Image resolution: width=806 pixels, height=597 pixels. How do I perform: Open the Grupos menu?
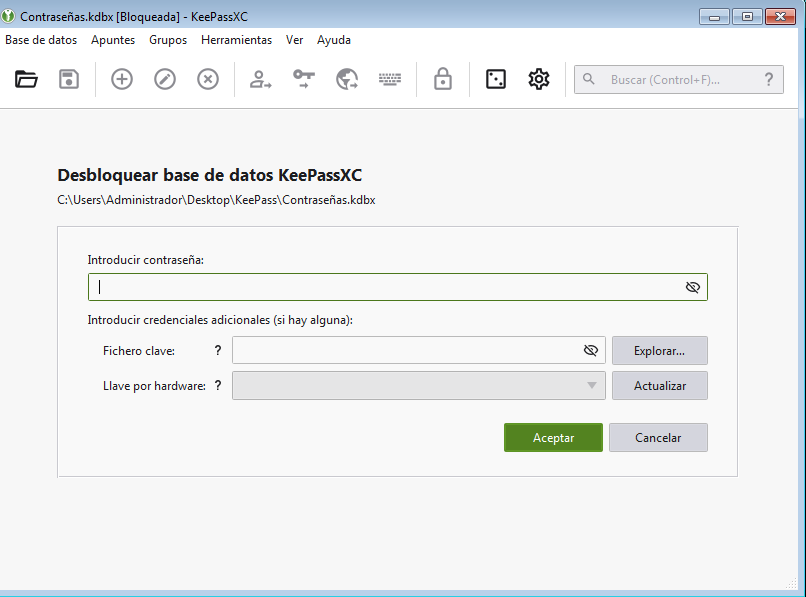click(x=168, y=40)
